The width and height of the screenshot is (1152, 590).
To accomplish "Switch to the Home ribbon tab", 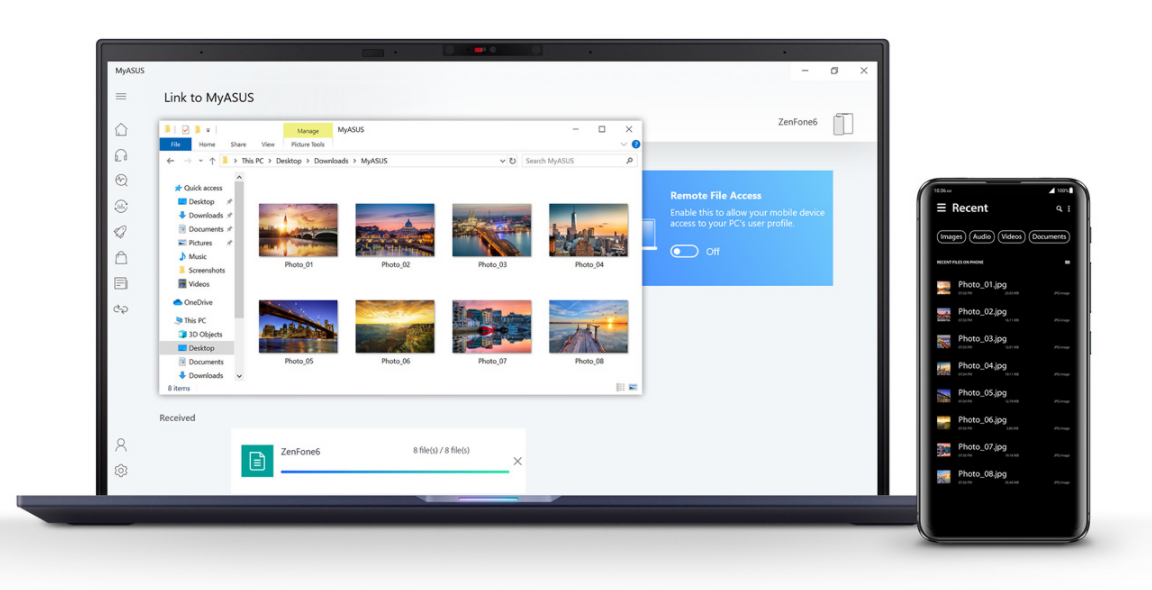I will pyautogui.click(x=207, y=145).
